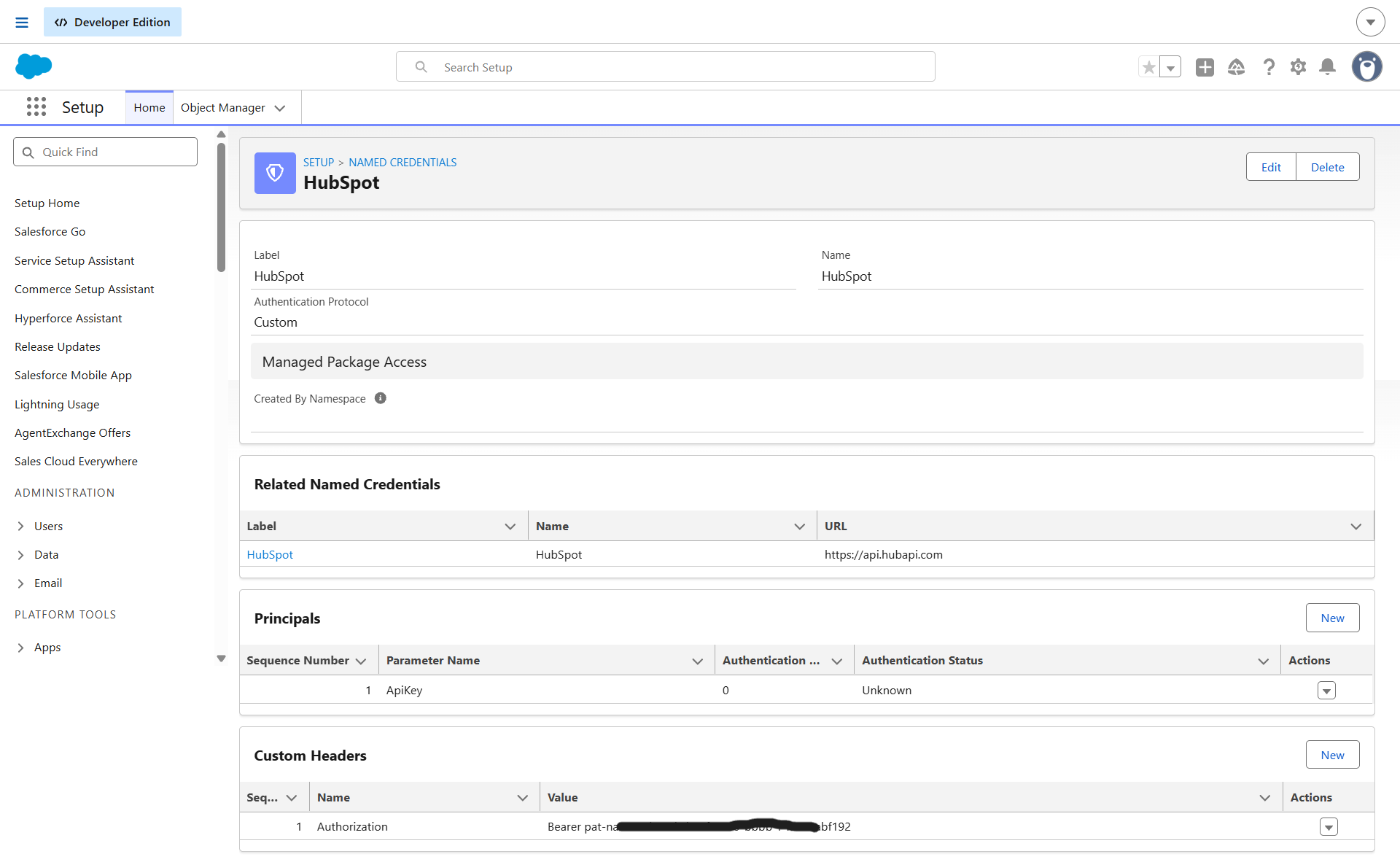Open the notifications bell
The width and height of the screenshot is (1400, 862).
tap(1328, 67)
